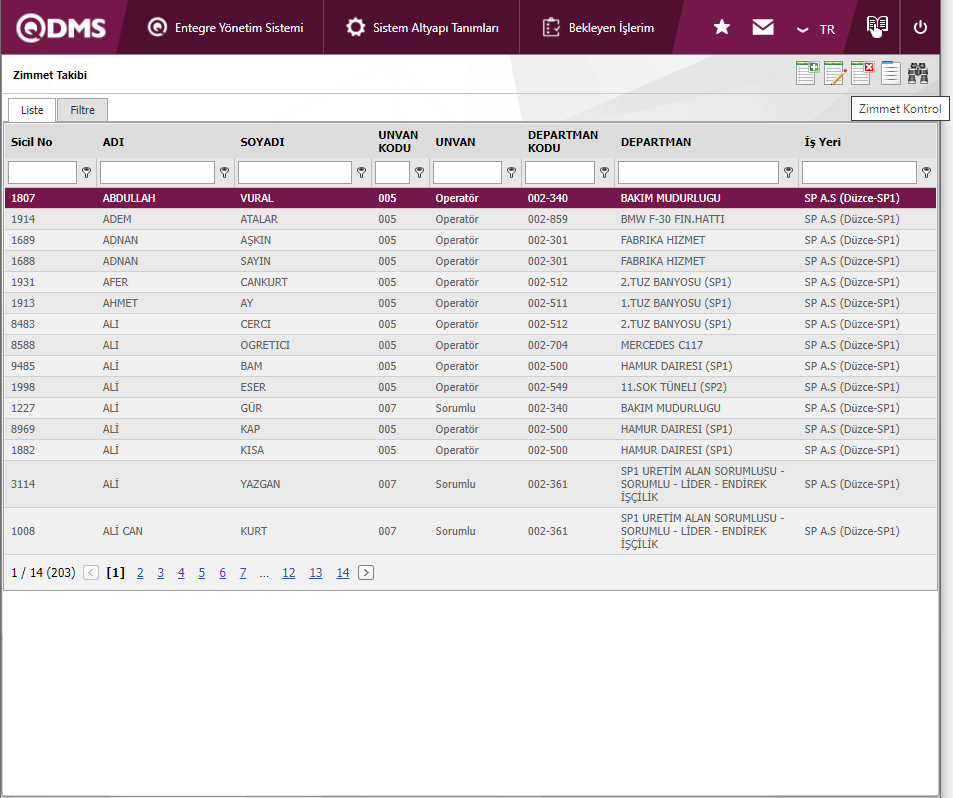Log out using the power icon
This screenshot has width=953, height=798.
921,27
